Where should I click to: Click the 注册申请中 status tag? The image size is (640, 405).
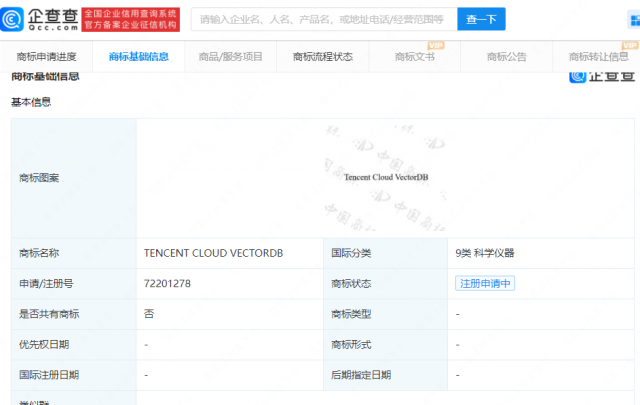click(485, 283)
